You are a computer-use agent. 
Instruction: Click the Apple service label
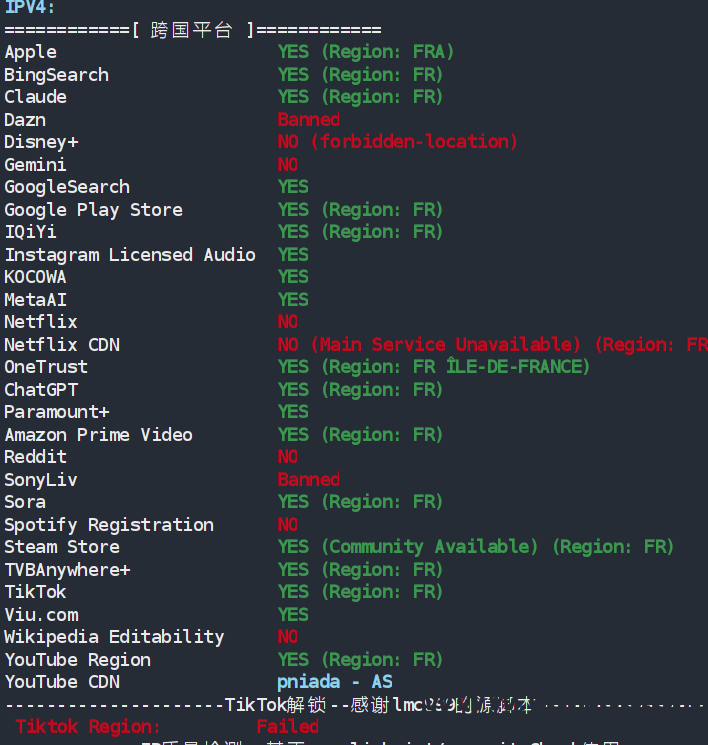point(31,52)
